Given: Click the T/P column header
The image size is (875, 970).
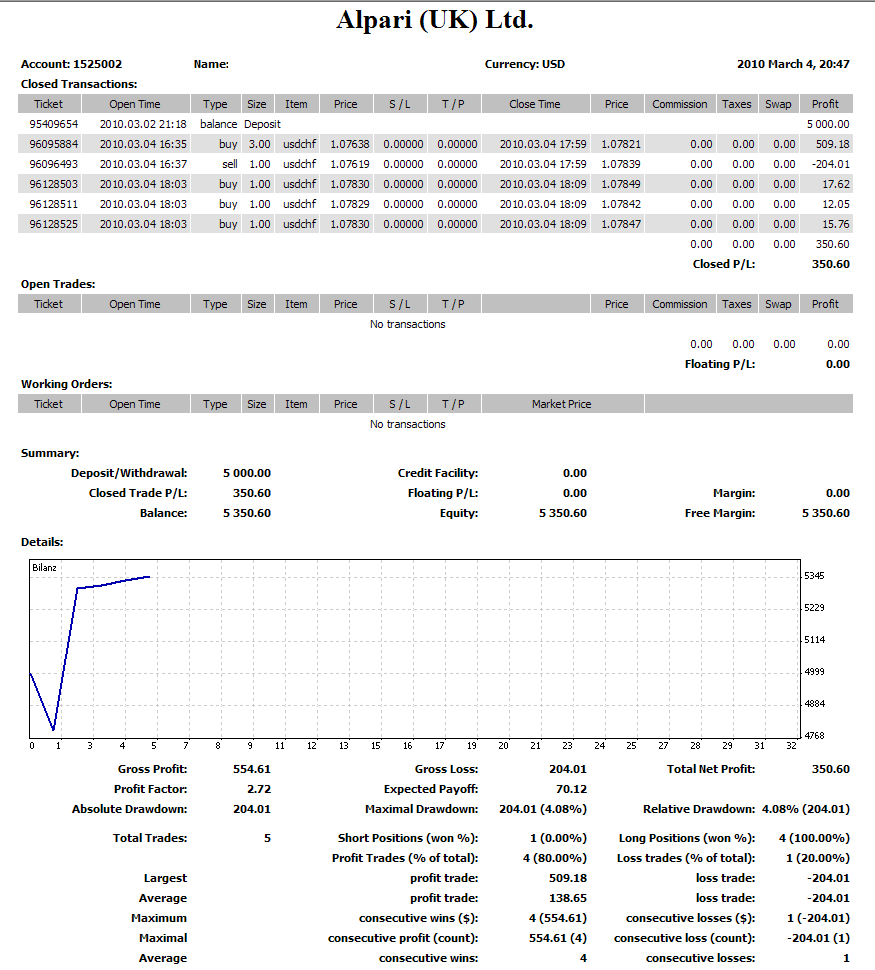Looking at the screenshot, I should [455, 103].
